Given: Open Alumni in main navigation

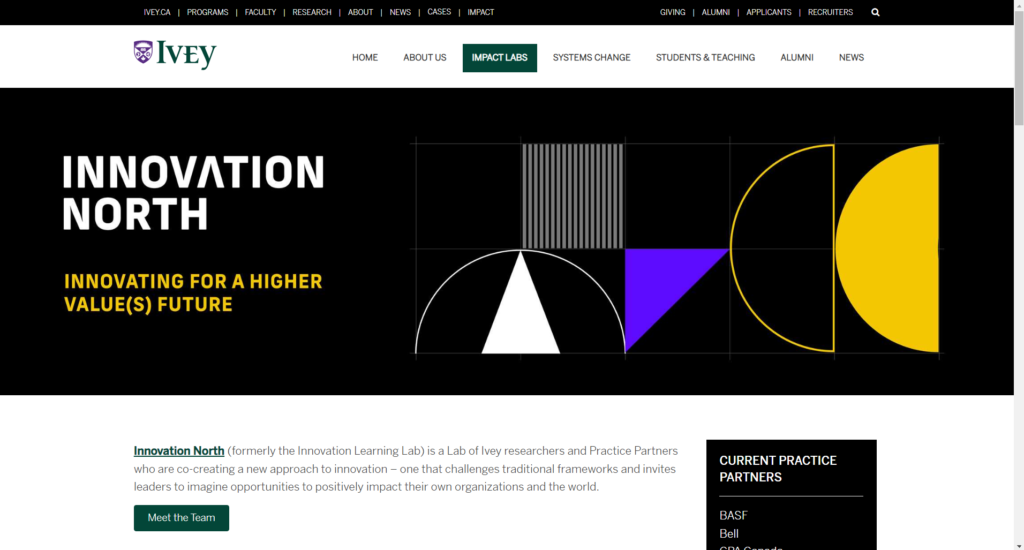Looking at the screenshot, I should click(x=797, y=57).
